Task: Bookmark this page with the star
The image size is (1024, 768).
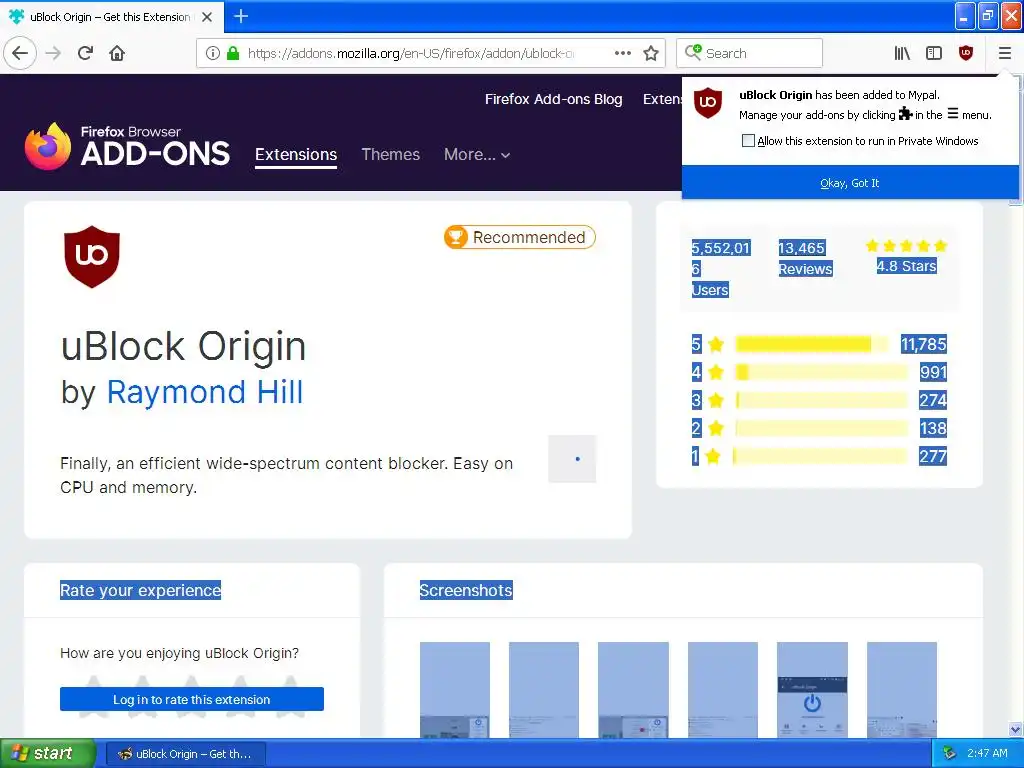Action: coord(651,53)
